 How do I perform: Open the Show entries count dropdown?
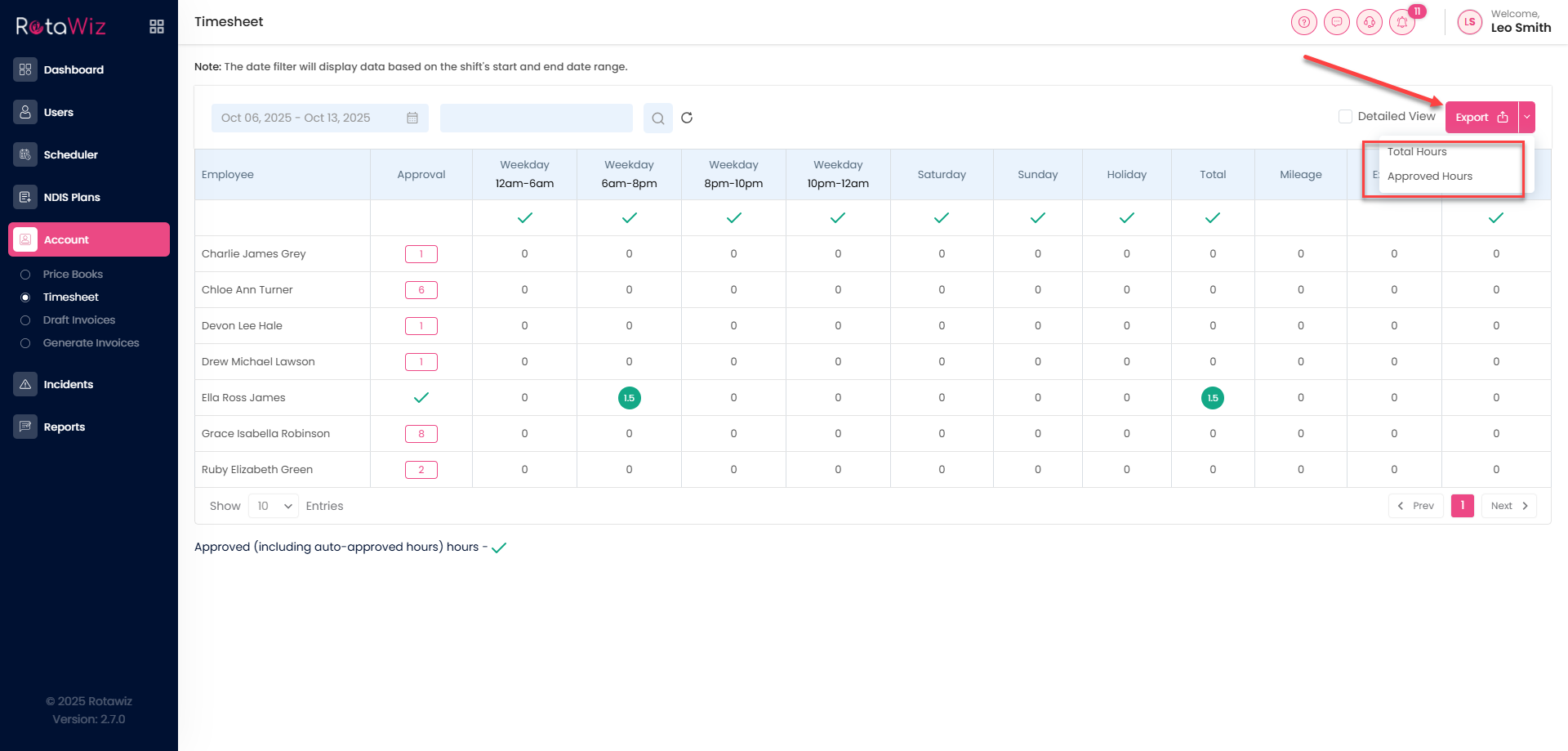[274, 506]
